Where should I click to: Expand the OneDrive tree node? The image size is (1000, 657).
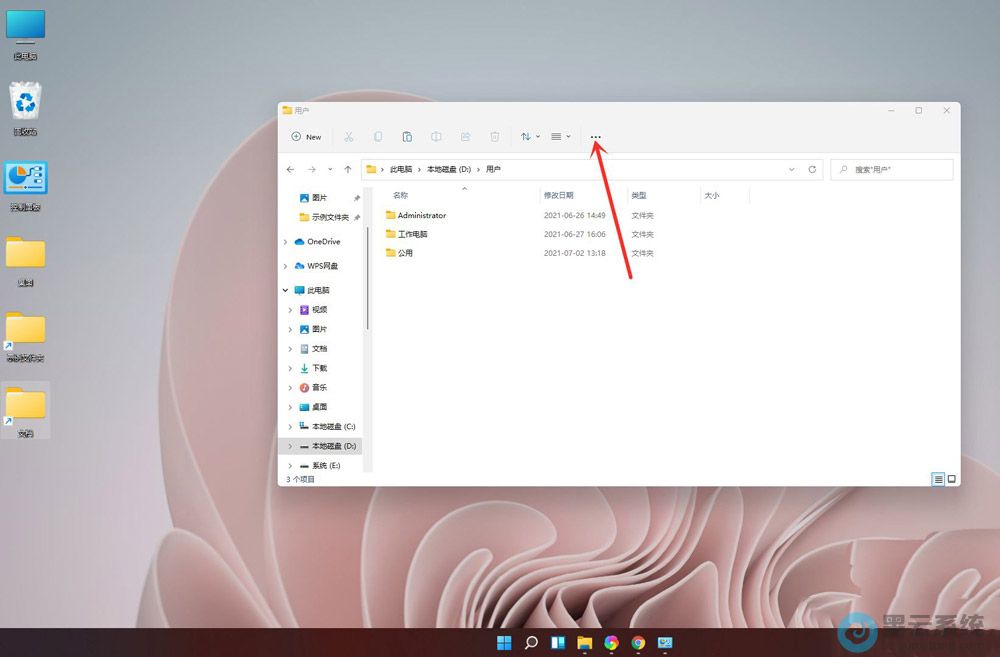(287, 242)
